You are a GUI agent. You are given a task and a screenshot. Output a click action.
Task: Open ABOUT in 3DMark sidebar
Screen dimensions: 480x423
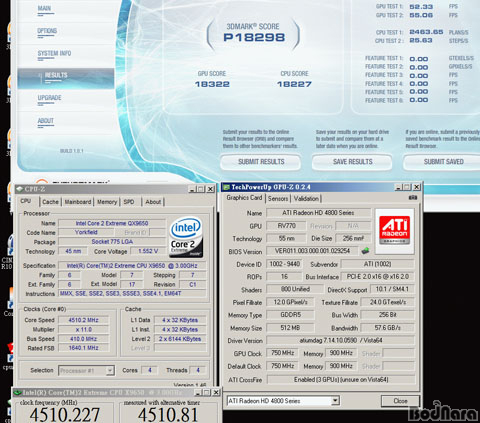45,121
